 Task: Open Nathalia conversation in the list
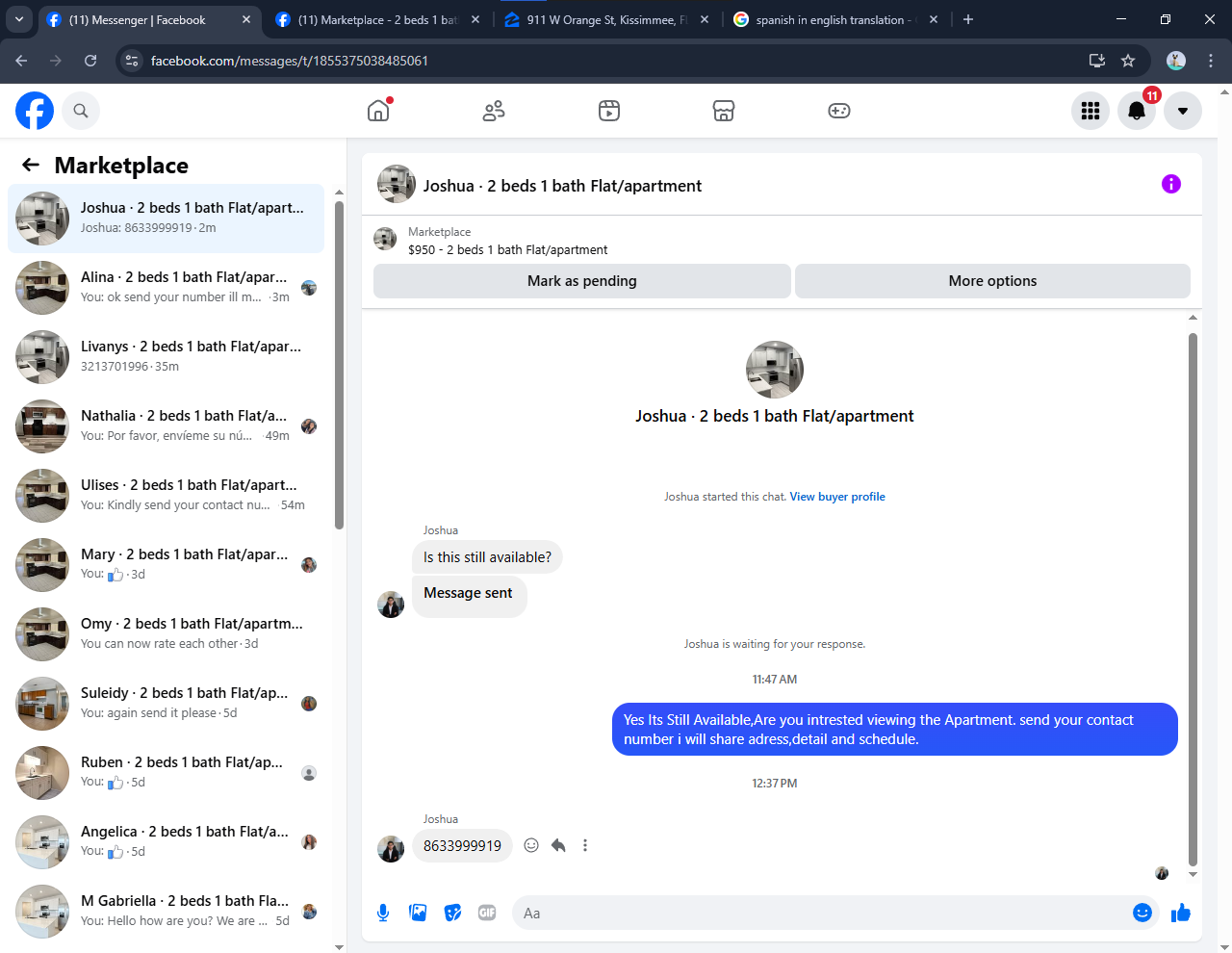pyautogui.click(x=167, y=426)
